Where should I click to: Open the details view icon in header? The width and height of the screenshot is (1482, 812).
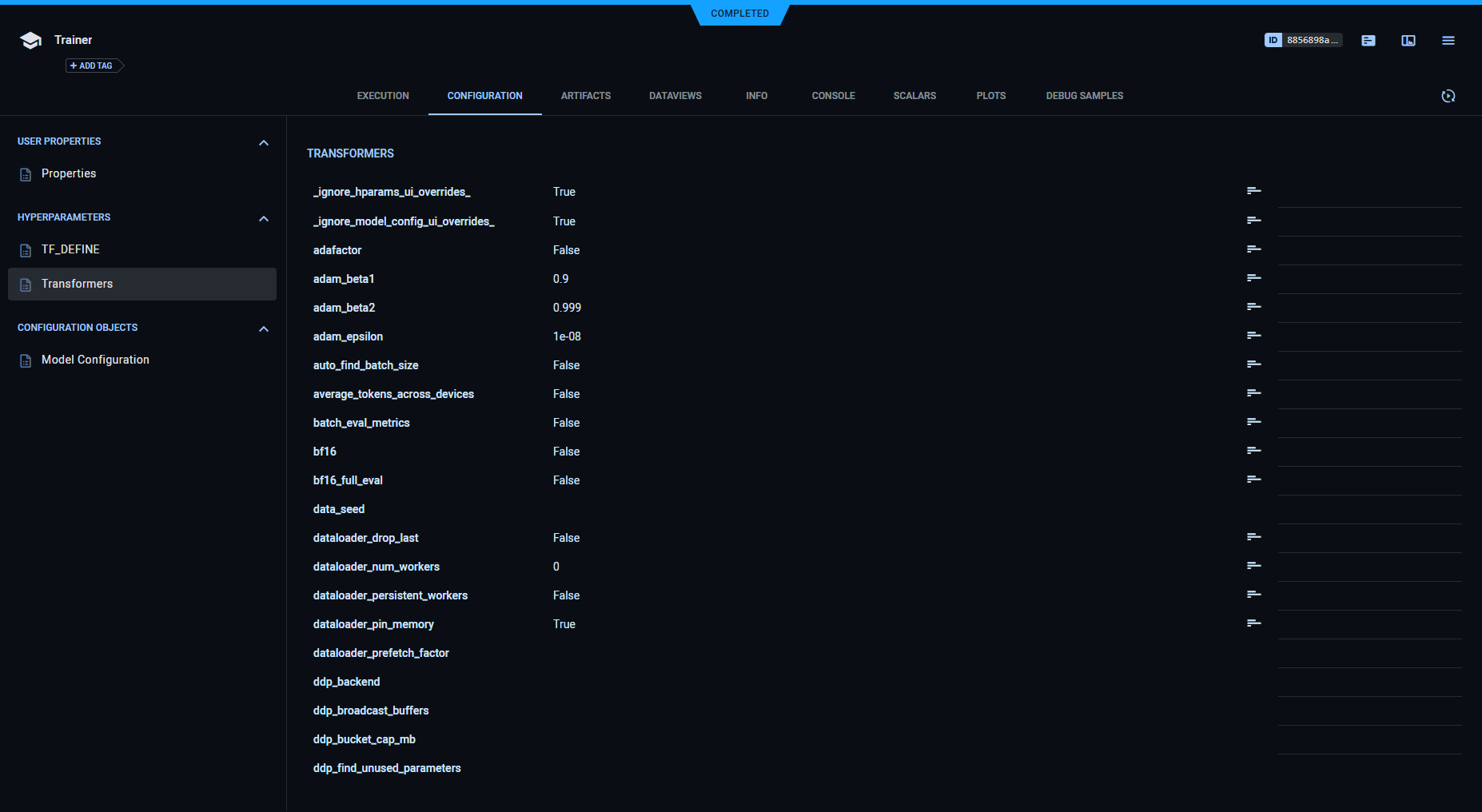pos(1368,40)
